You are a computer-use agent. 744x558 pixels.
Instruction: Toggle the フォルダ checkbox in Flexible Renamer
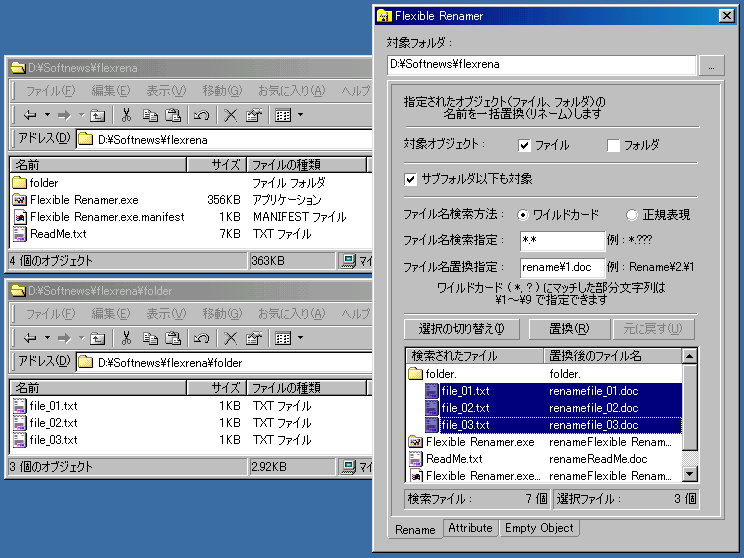[614, 145]
